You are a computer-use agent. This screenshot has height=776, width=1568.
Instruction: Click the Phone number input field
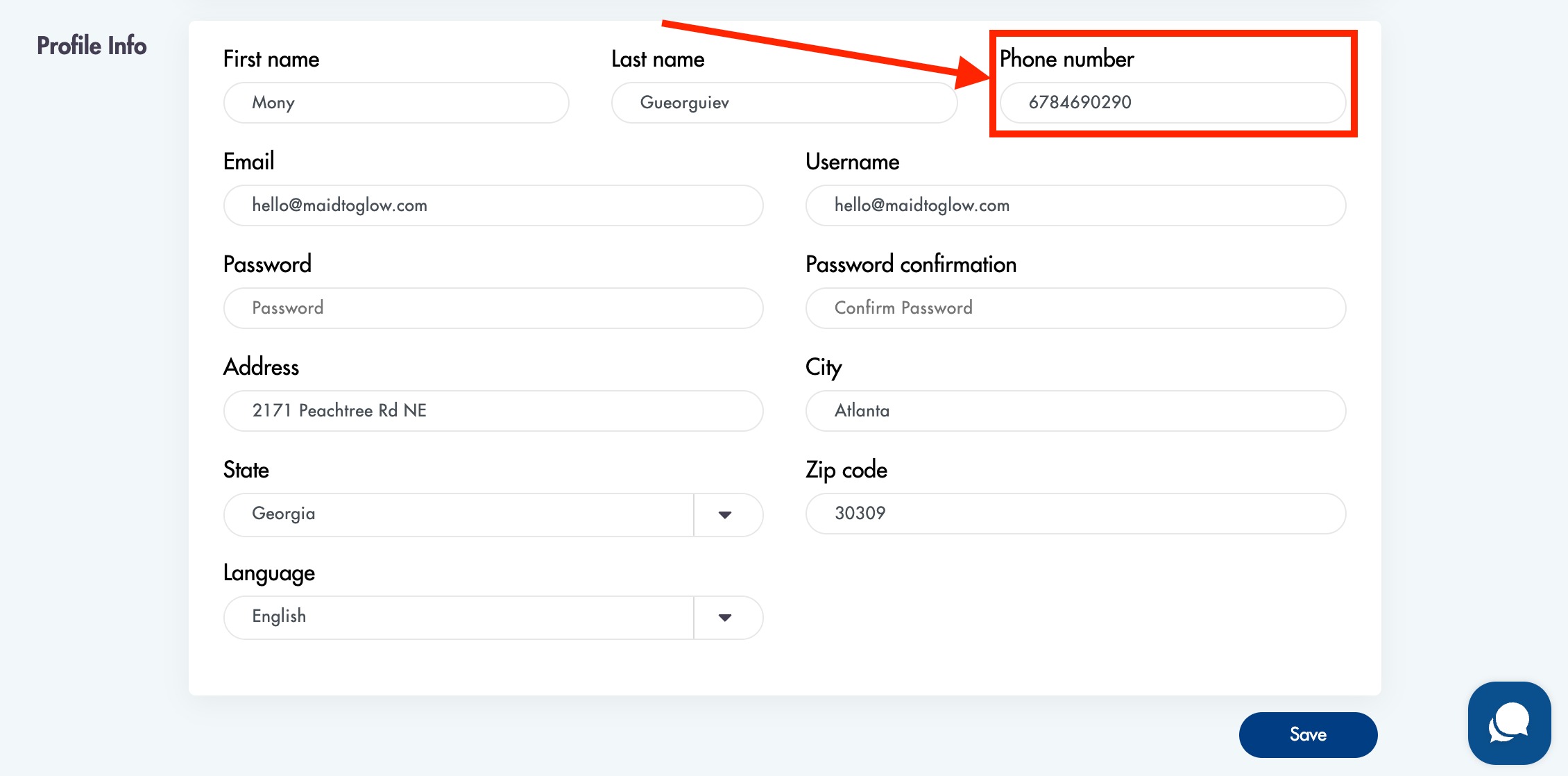click(x=1173, y=103)
